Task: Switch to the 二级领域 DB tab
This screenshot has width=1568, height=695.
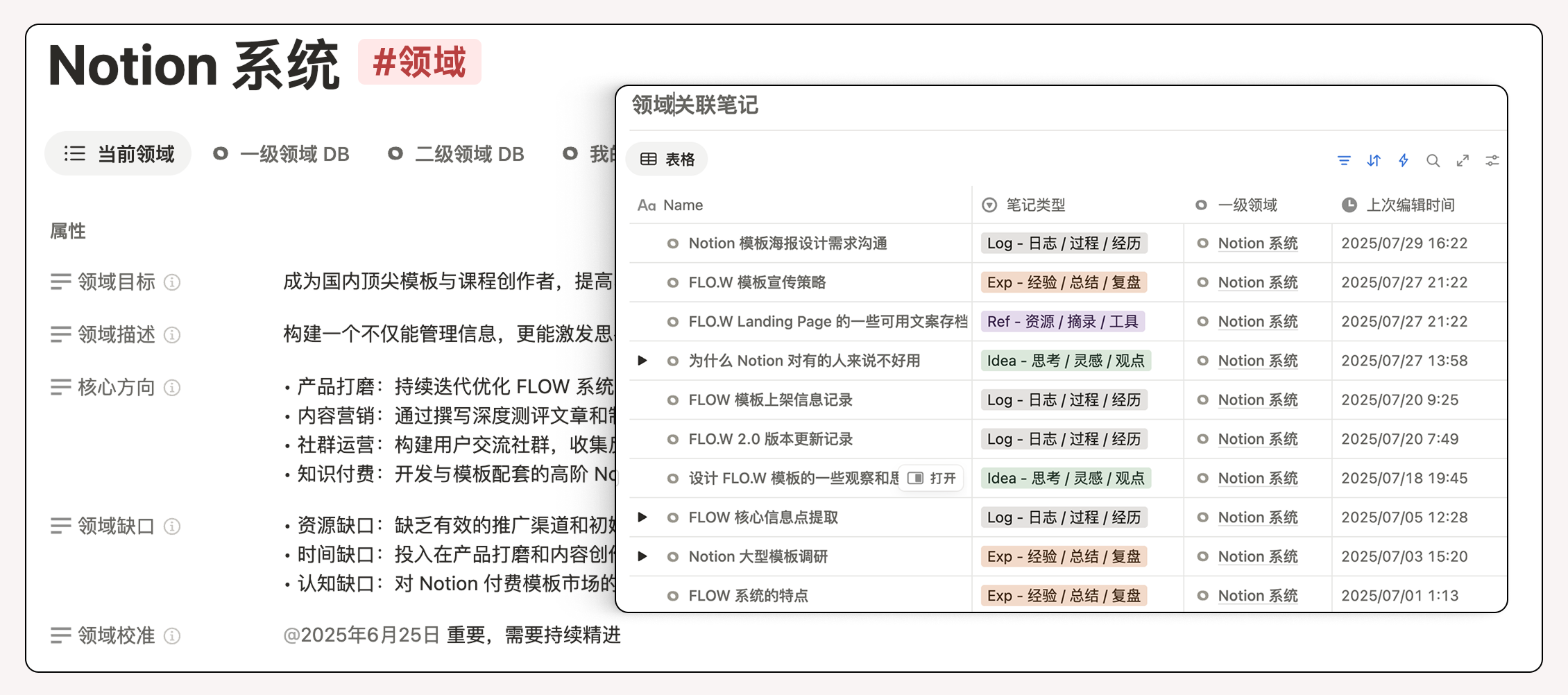Action: point(456,154)
